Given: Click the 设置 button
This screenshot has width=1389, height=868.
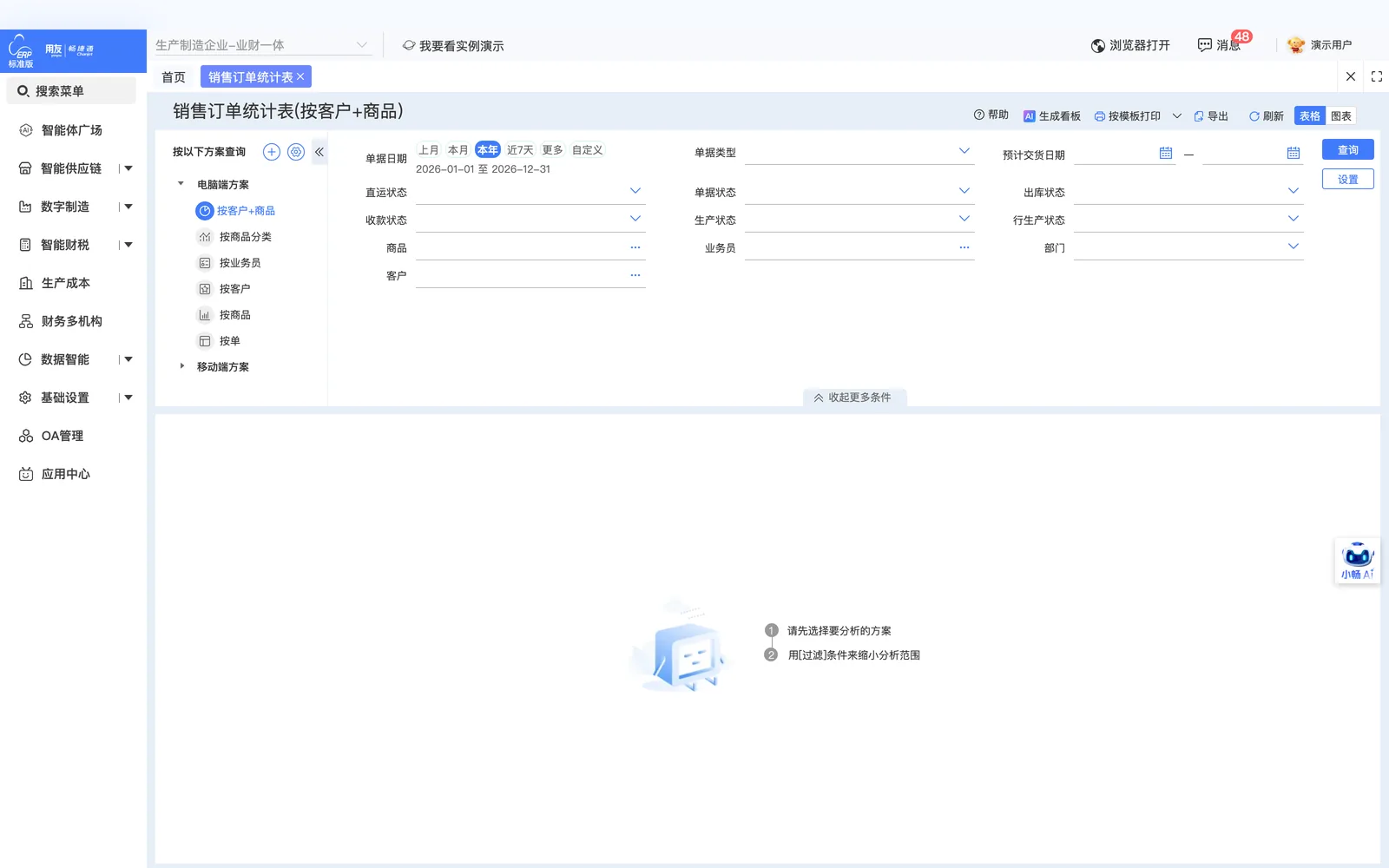Looking at the screenshot, I should [1347, 179].
